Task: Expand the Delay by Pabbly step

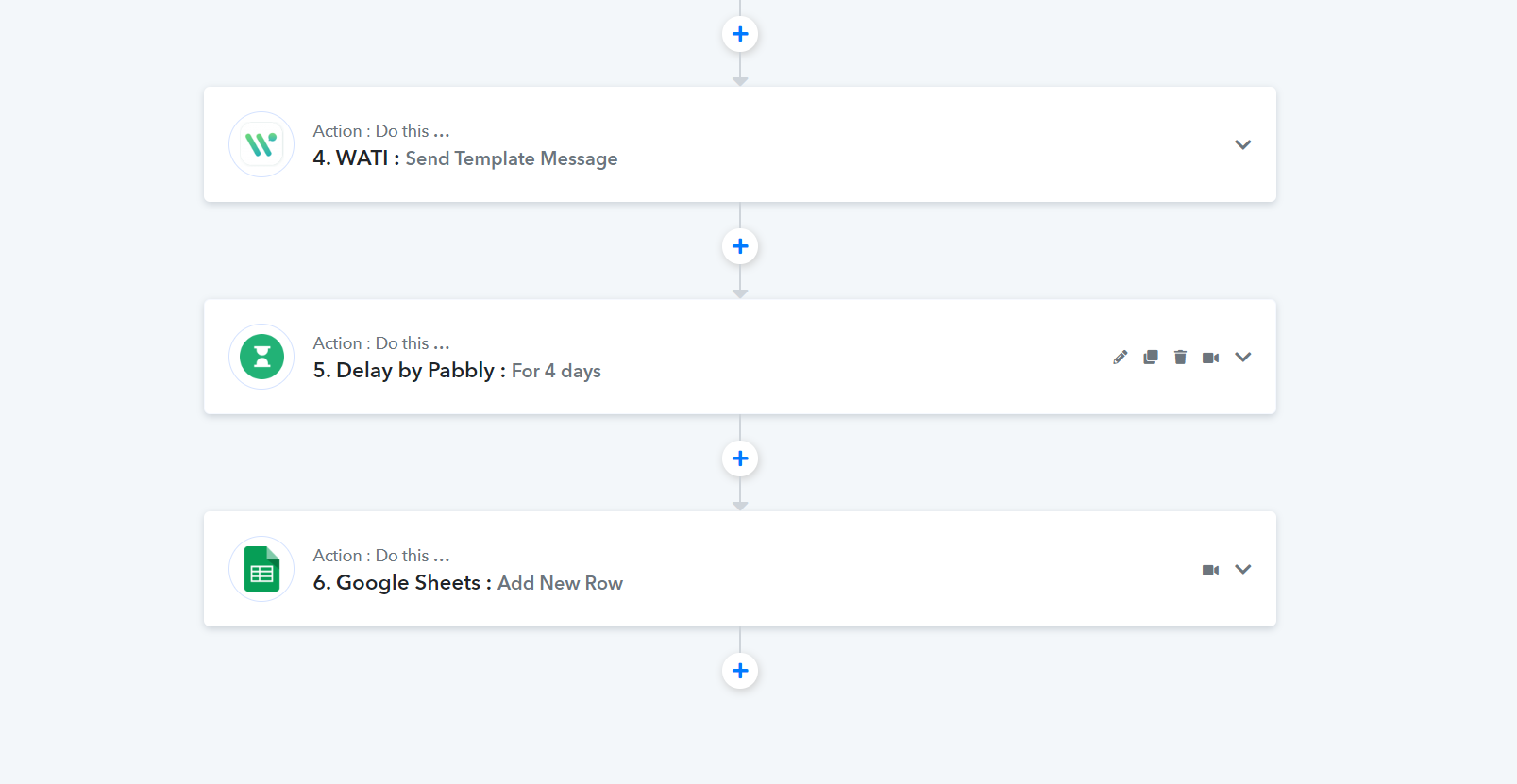Action: (1243, 357)
